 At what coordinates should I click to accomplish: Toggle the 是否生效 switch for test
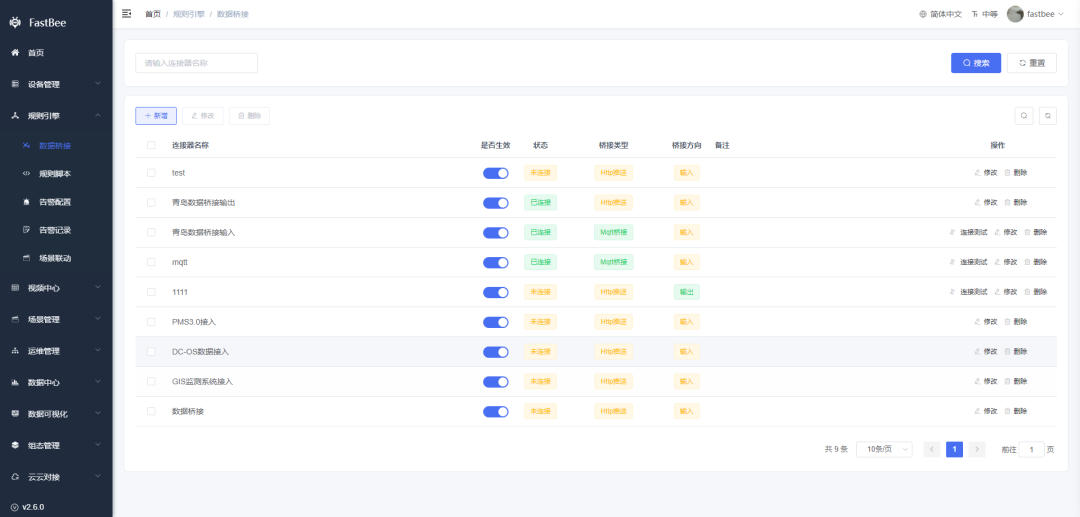[x=496, y=173]
